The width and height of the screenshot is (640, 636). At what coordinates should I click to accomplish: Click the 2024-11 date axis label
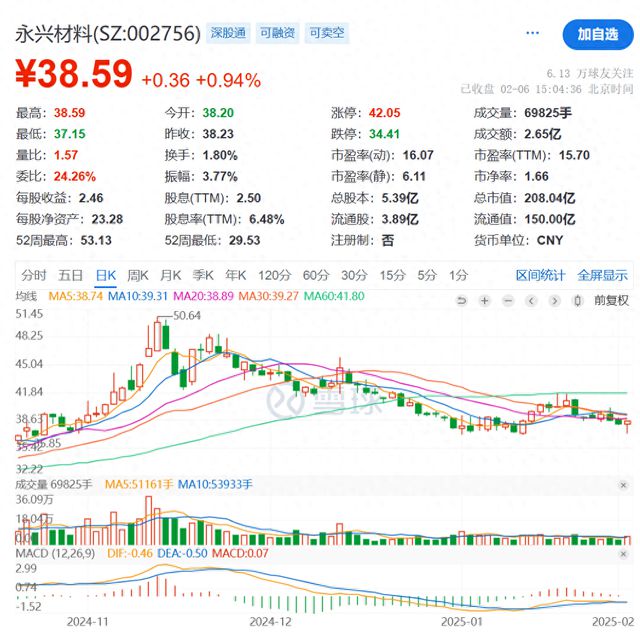[88, 622]
